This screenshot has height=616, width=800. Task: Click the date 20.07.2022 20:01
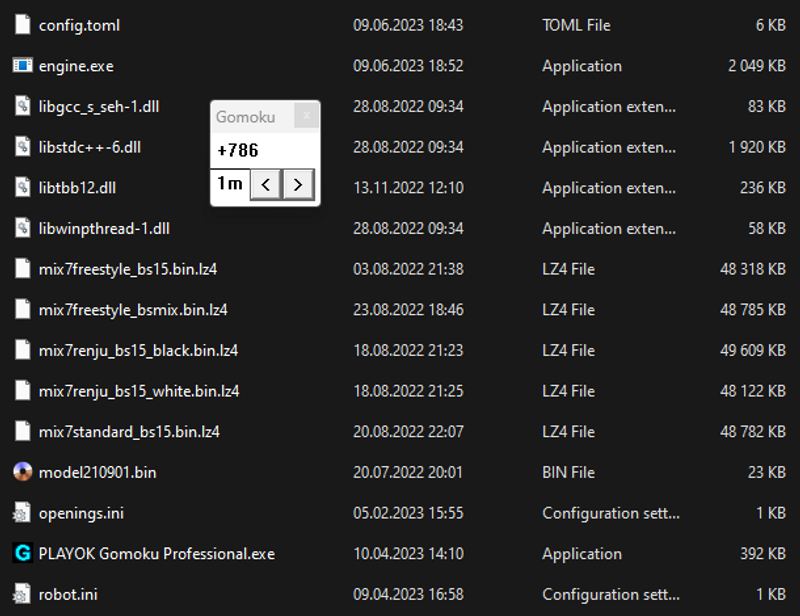tap(408, 472)
